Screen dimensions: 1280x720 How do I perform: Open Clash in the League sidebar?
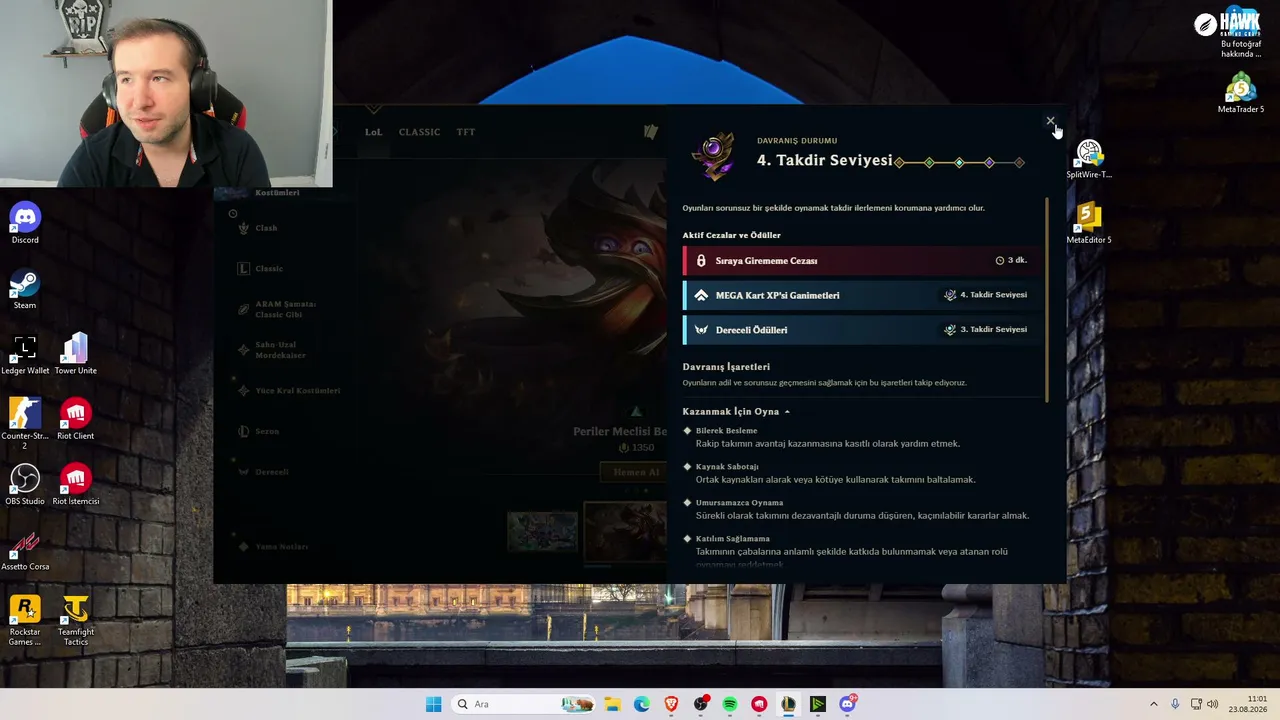point(258,228)
